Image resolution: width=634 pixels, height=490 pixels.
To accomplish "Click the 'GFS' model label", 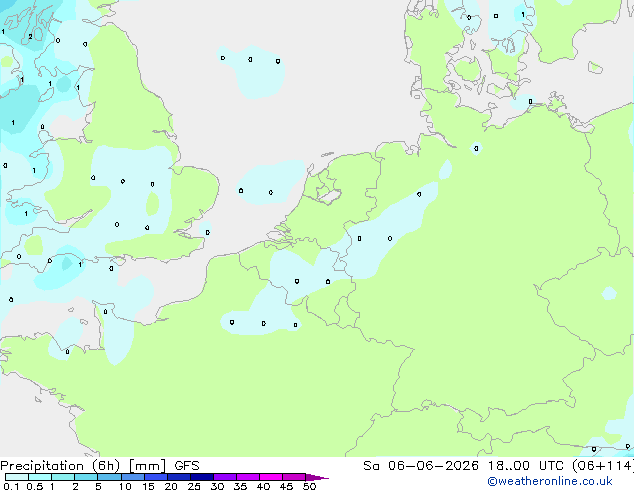I will coord(187,466).
